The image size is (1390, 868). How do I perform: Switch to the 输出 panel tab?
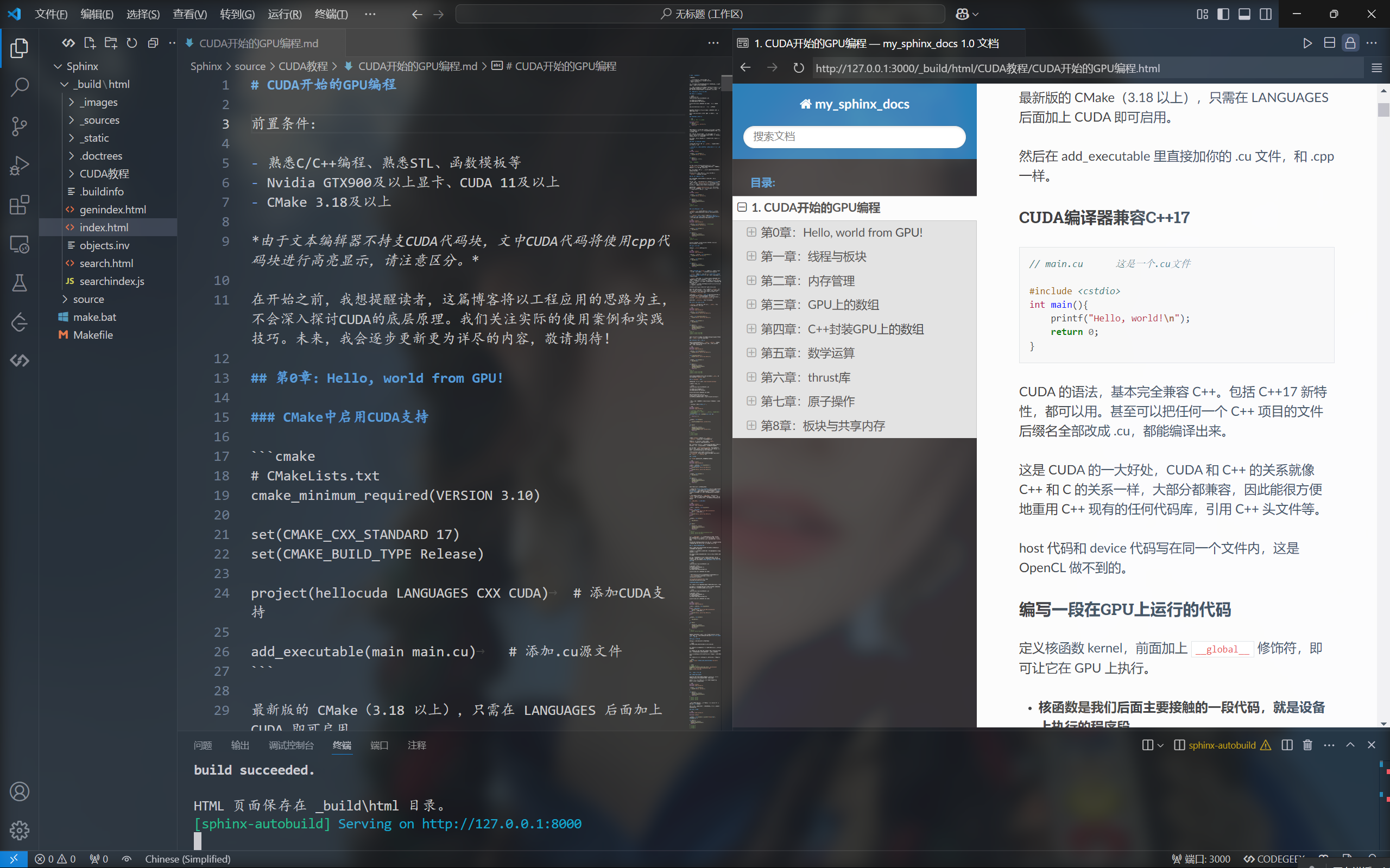click(x=240, y=745)
